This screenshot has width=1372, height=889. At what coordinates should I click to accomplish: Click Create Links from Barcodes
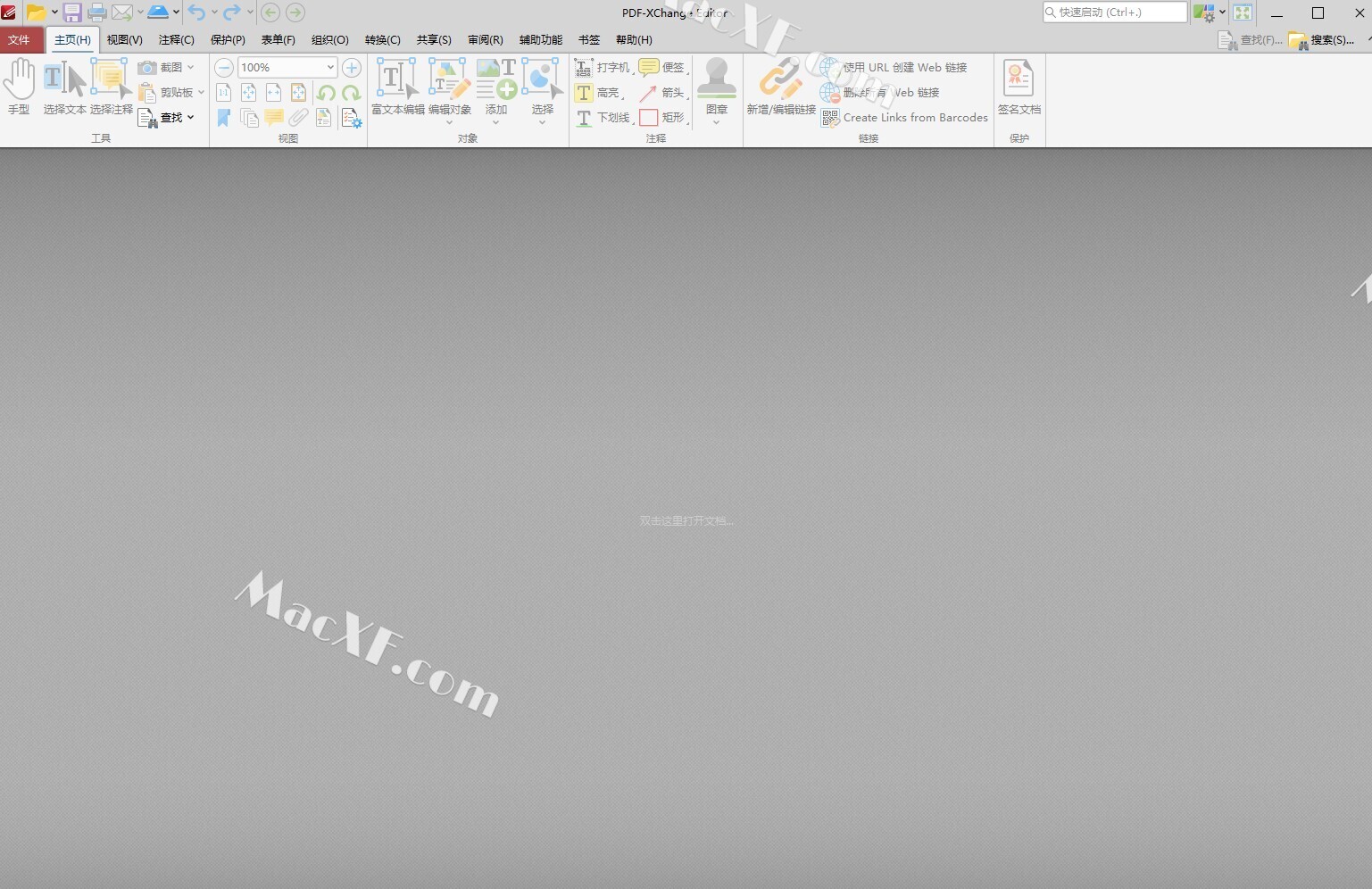(904, 117)
